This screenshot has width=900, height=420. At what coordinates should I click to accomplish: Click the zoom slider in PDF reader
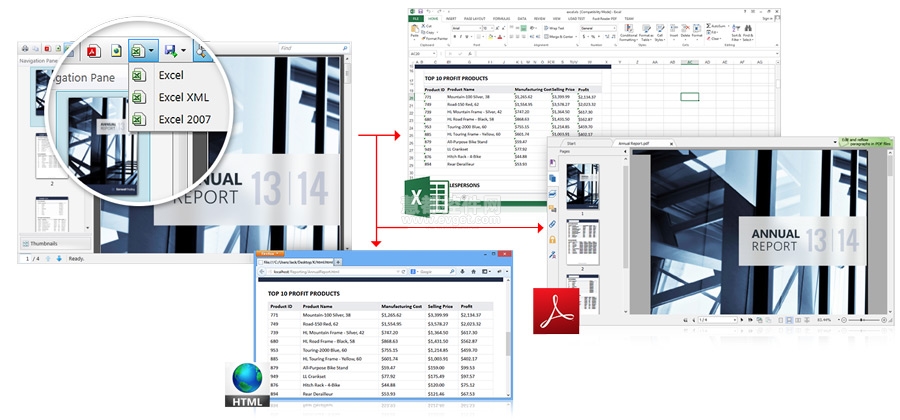864,320
